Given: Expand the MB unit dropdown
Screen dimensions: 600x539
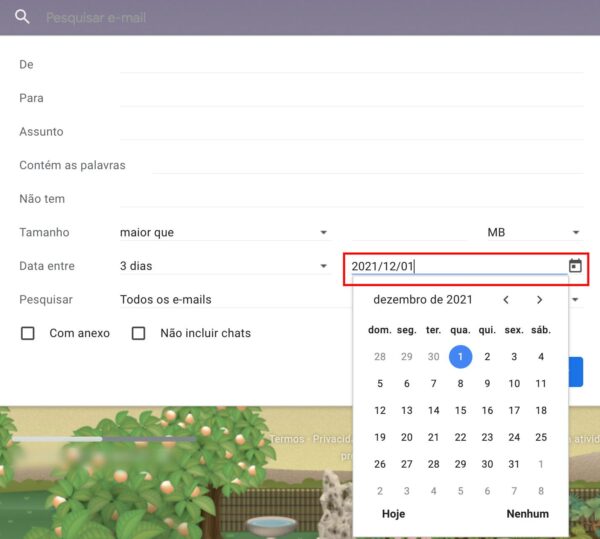Looking at the screenshot, I should click(534, 232).
